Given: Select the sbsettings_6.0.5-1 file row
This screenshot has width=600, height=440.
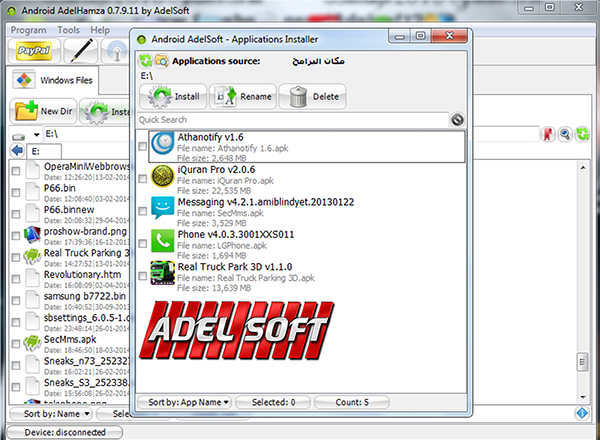Looking at the screenshot, I should (x=70, y=322).
